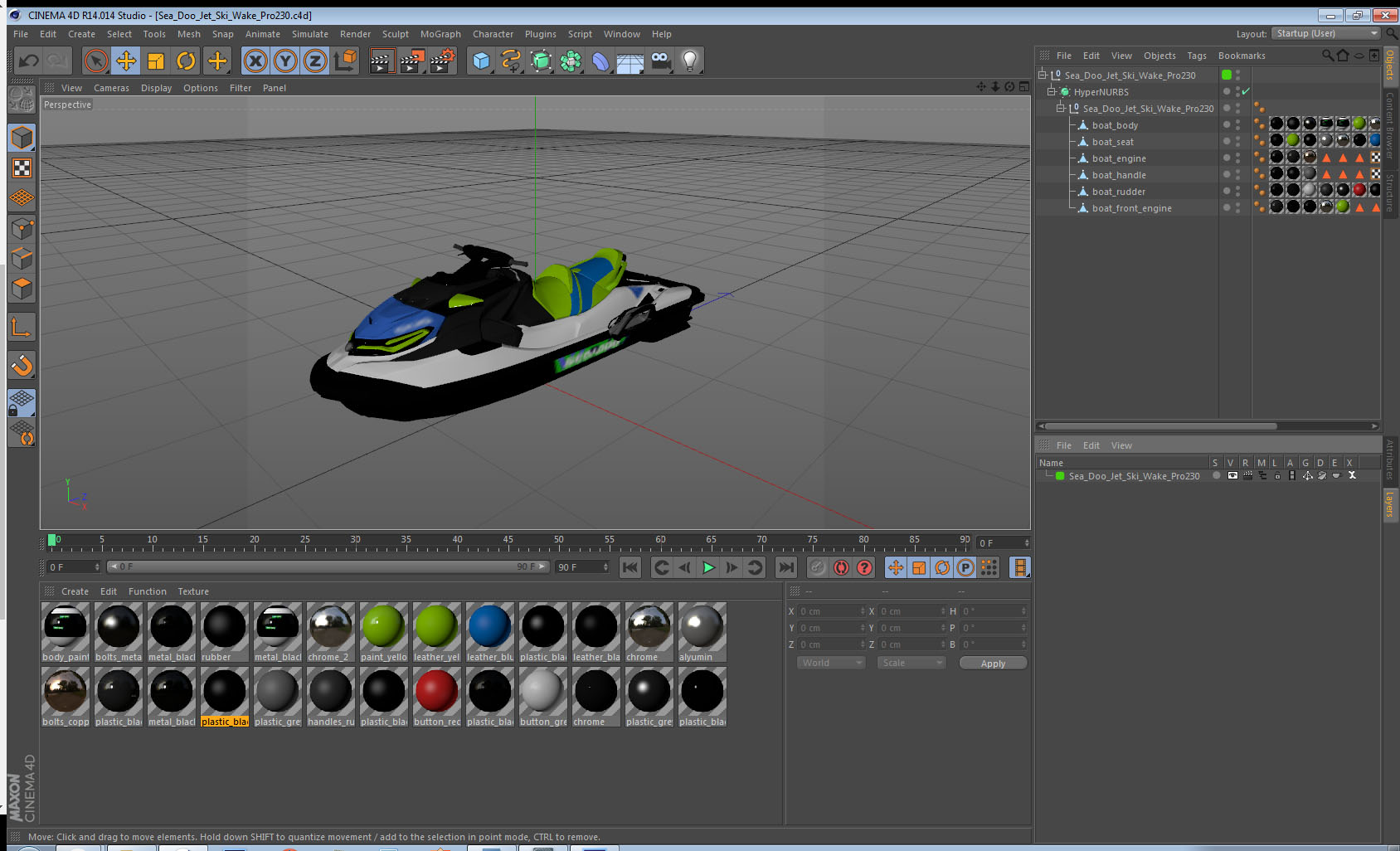1400x851 pixels.
Task: Toggle X axis lock
Action: coord(255,61)
